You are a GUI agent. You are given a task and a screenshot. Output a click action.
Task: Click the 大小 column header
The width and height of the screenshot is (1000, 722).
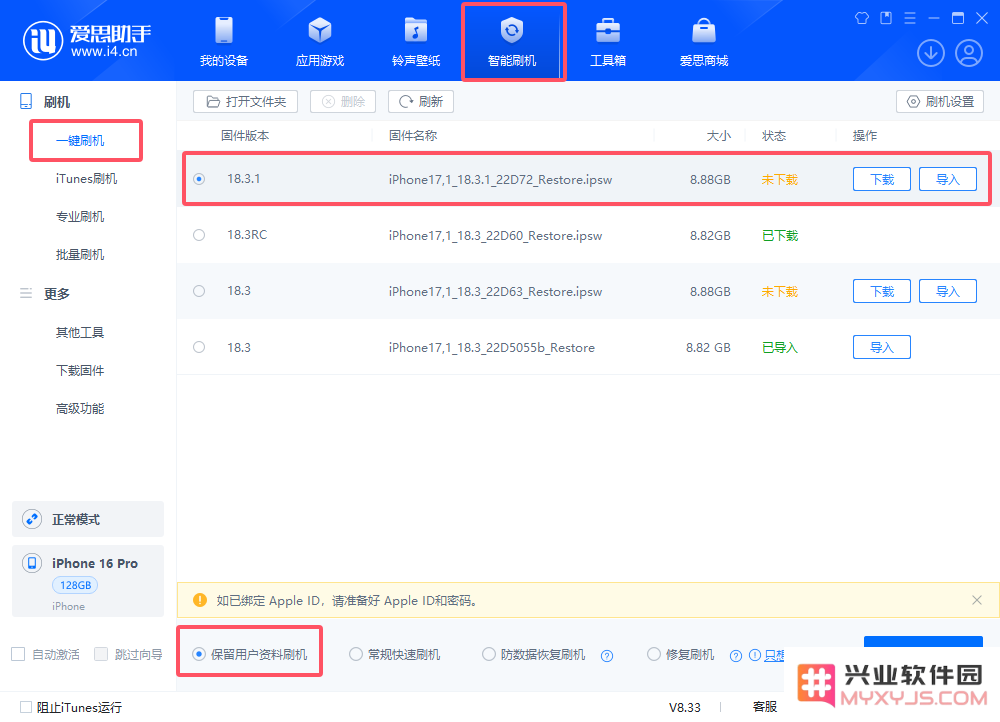pos(718,136)
